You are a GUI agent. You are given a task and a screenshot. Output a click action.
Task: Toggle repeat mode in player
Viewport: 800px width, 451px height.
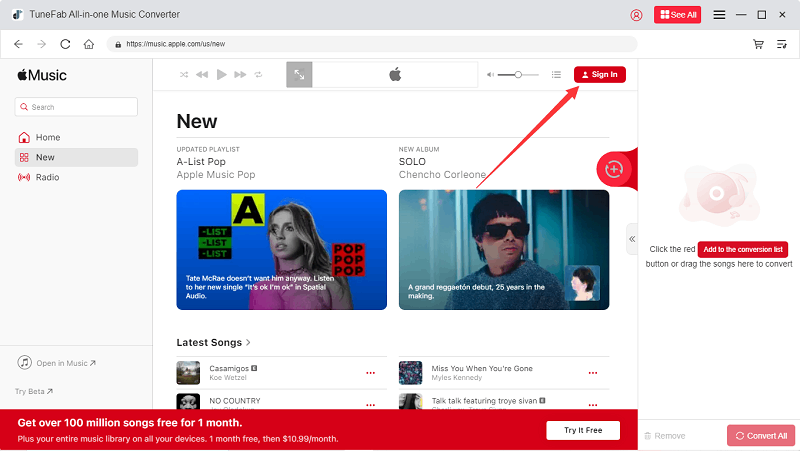(258, 75)
